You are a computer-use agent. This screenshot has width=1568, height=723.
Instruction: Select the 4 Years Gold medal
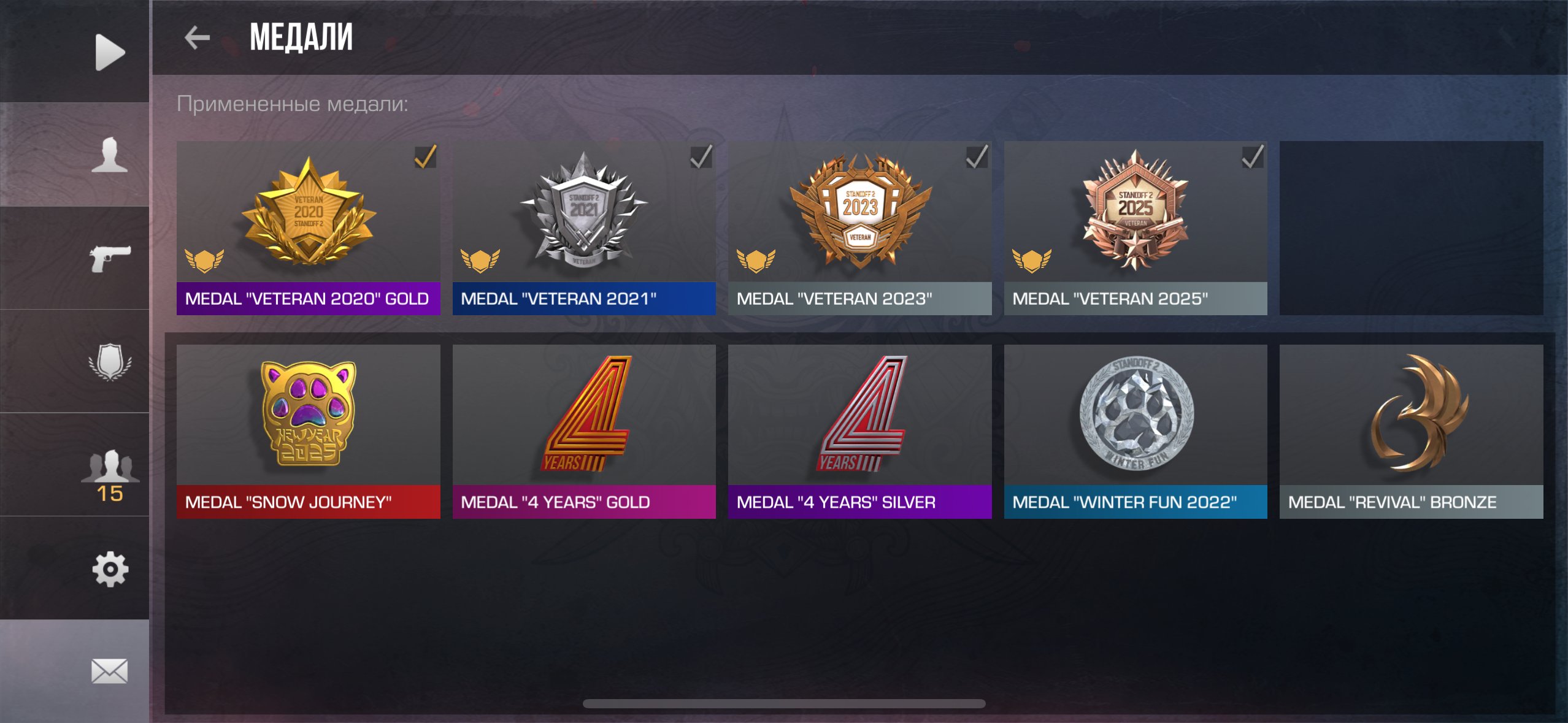click(584, 432)
